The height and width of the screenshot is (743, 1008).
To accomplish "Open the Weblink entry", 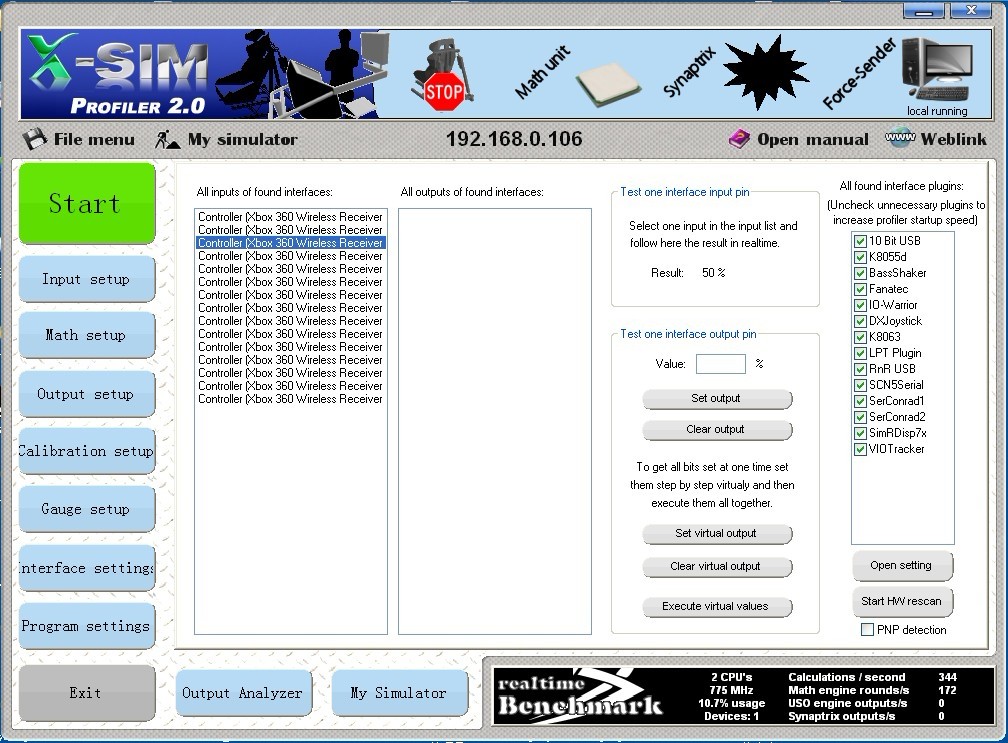I will click(x=953, y=139).
